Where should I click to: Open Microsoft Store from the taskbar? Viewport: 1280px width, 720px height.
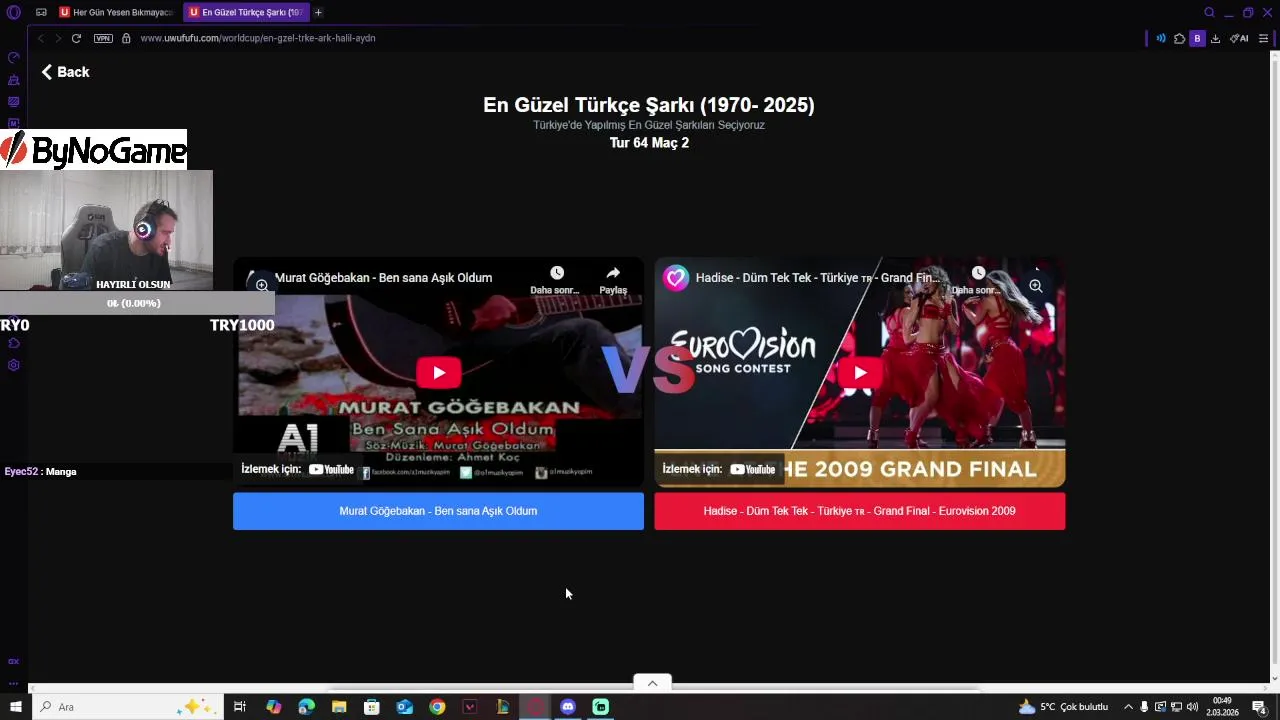pos(372,707)
